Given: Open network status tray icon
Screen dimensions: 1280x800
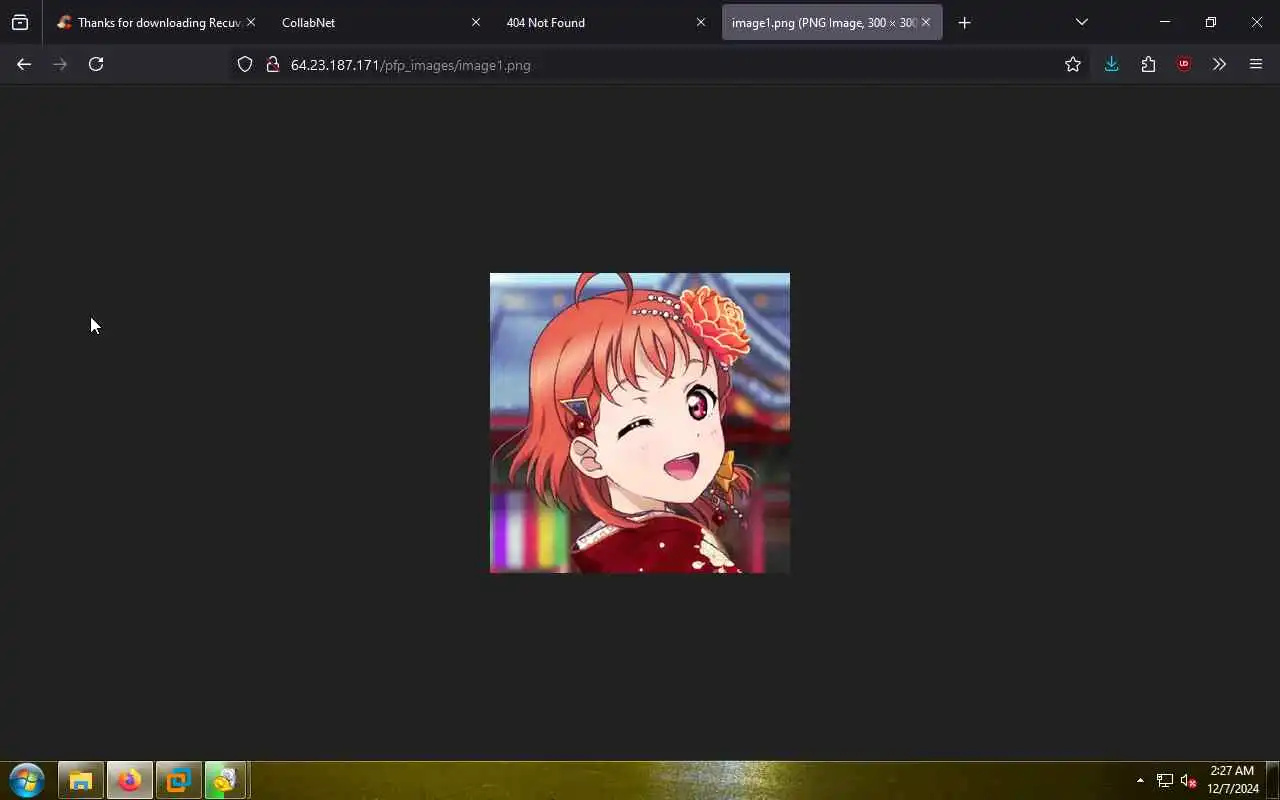Looking at the screenshot, I should [x=1165, y=780].
